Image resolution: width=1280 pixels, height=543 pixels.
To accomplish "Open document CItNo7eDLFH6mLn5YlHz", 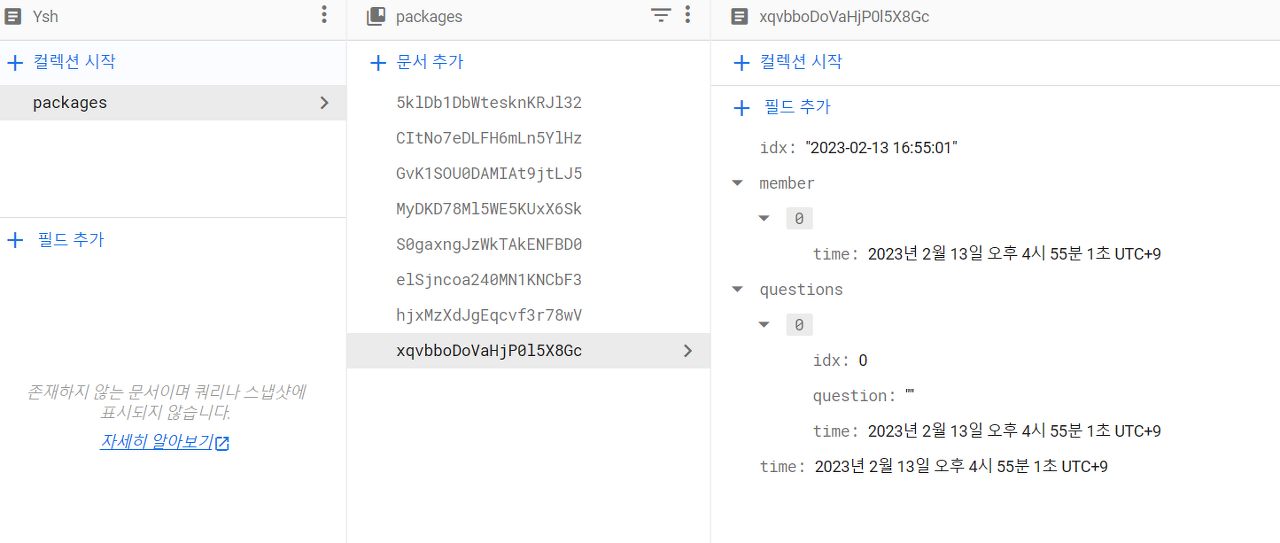I will click(x=489, y=138).
